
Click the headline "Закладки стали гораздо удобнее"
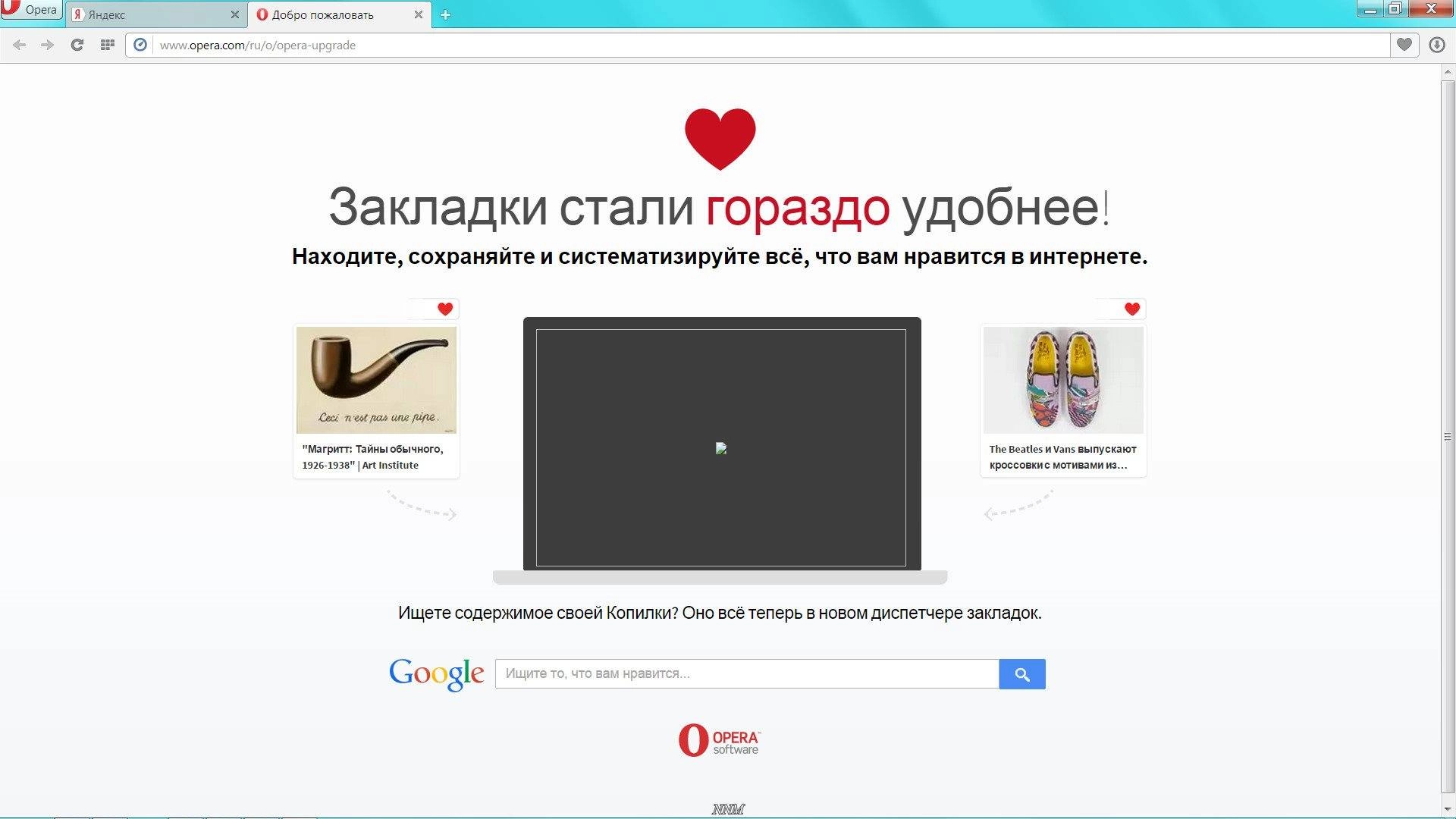(719, 207)
